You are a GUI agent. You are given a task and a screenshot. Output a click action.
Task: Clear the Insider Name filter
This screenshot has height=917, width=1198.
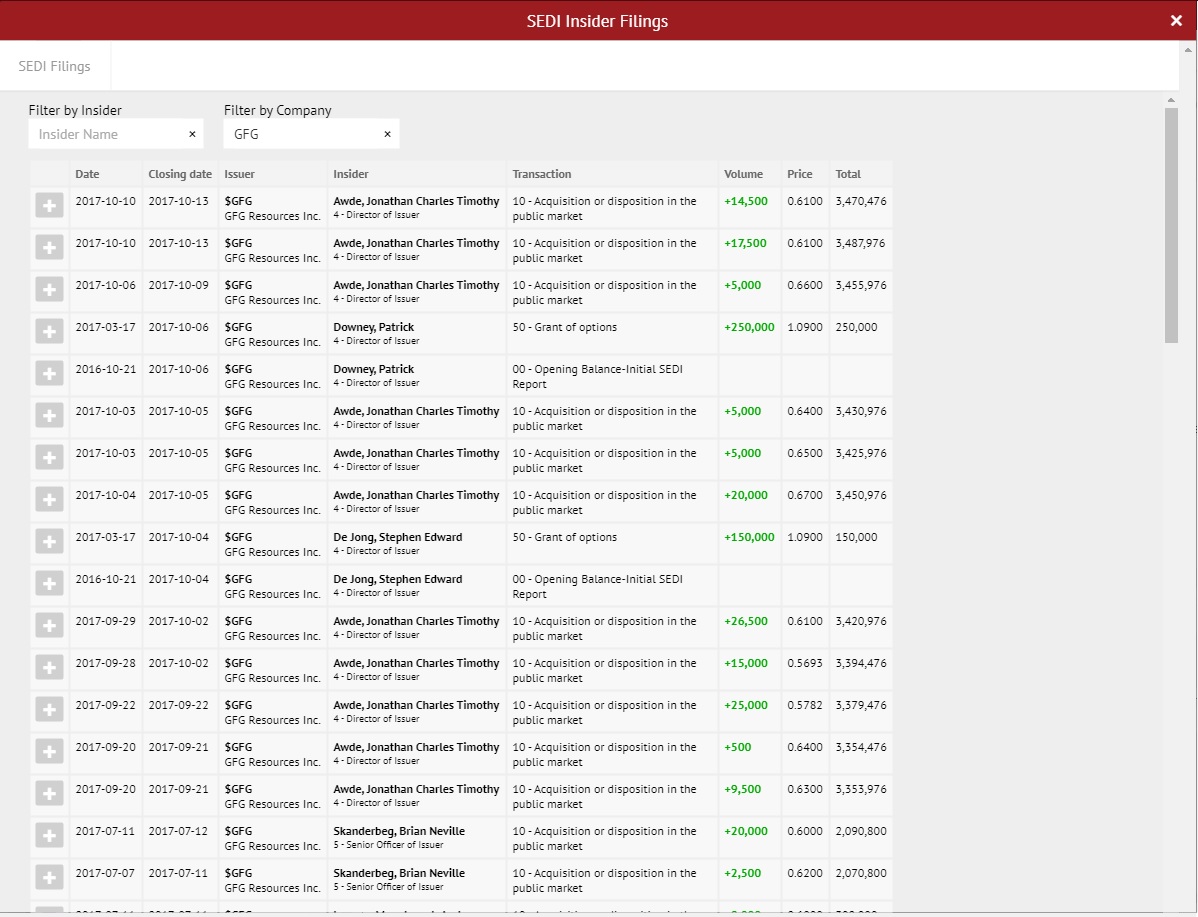coord(192,134)
